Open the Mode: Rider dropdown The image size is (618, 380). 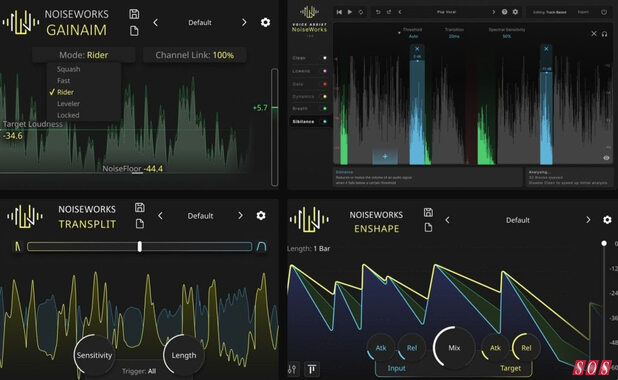(84, 55)
